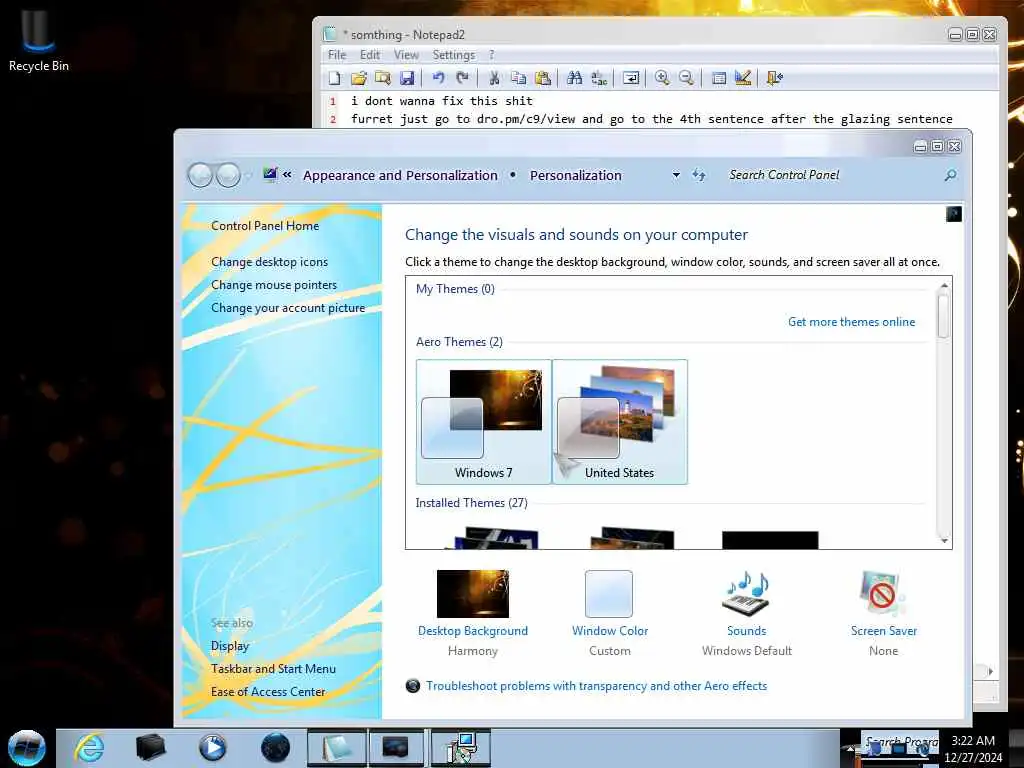Open the Recycle Bin desktop icon
The height and width of the screenshot is (768, 1024).
[x=38, y=40]
